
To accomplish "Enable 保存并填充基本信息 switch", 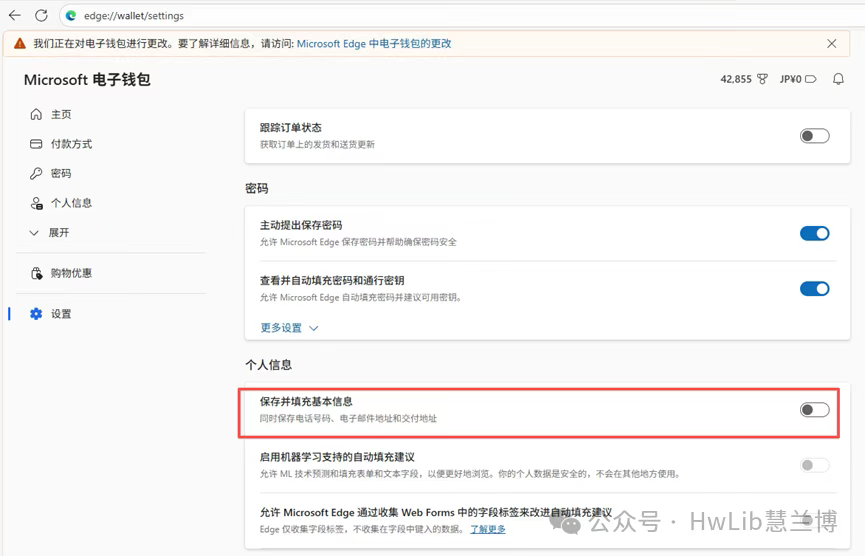I will [815, 410].
